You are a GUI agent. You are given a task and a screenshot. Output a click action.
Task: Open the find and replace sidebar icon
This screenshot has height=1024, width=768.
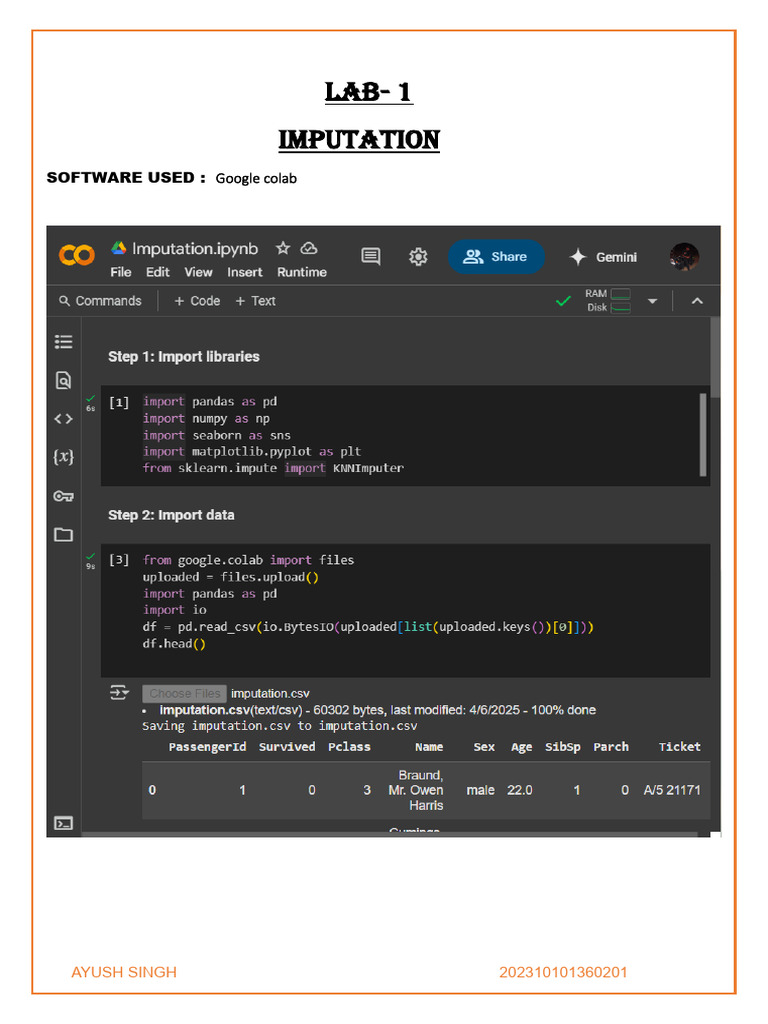coord(63,380)
